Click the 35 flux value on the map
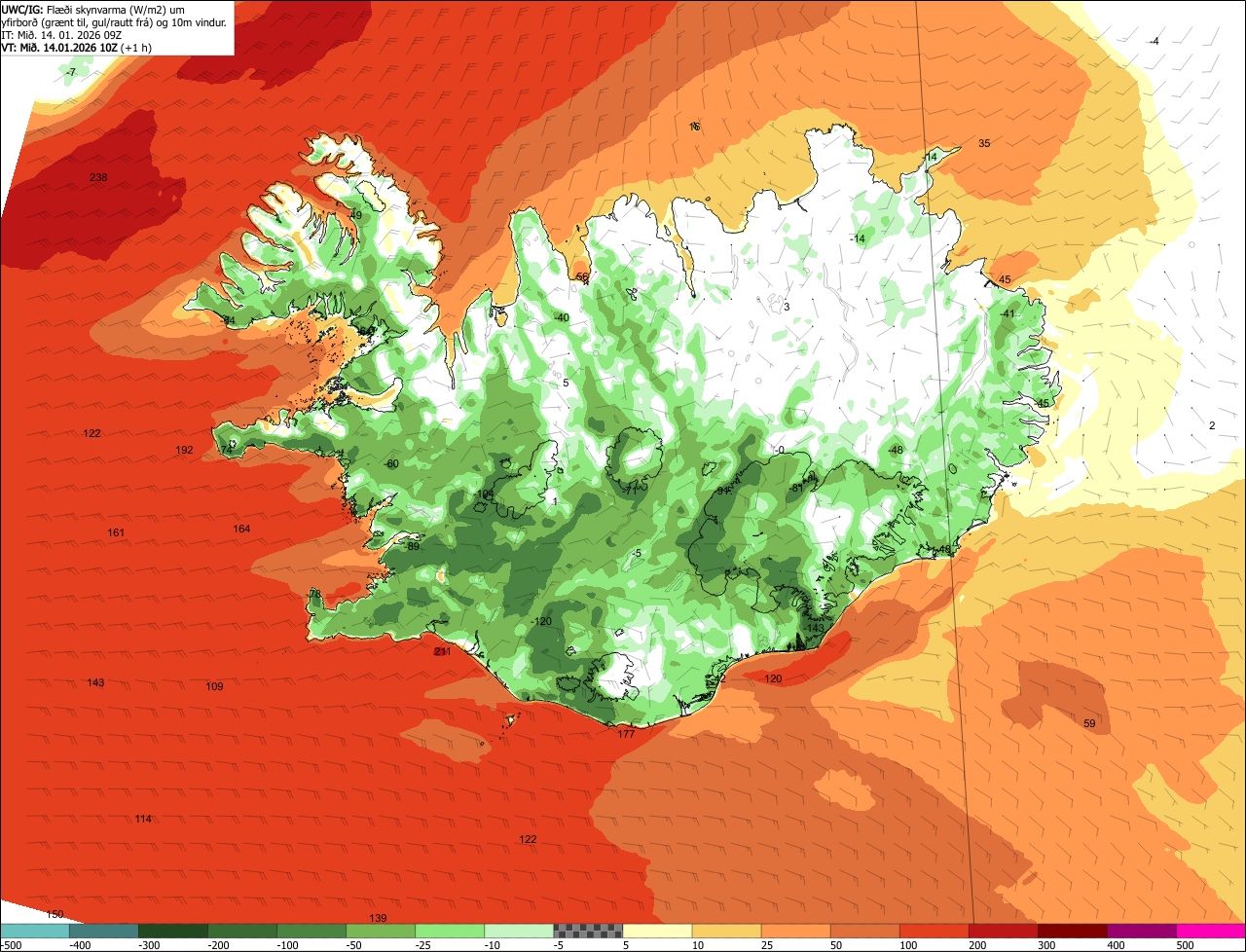This screenshot has height=952, width=1246. [x=984, y=143]
